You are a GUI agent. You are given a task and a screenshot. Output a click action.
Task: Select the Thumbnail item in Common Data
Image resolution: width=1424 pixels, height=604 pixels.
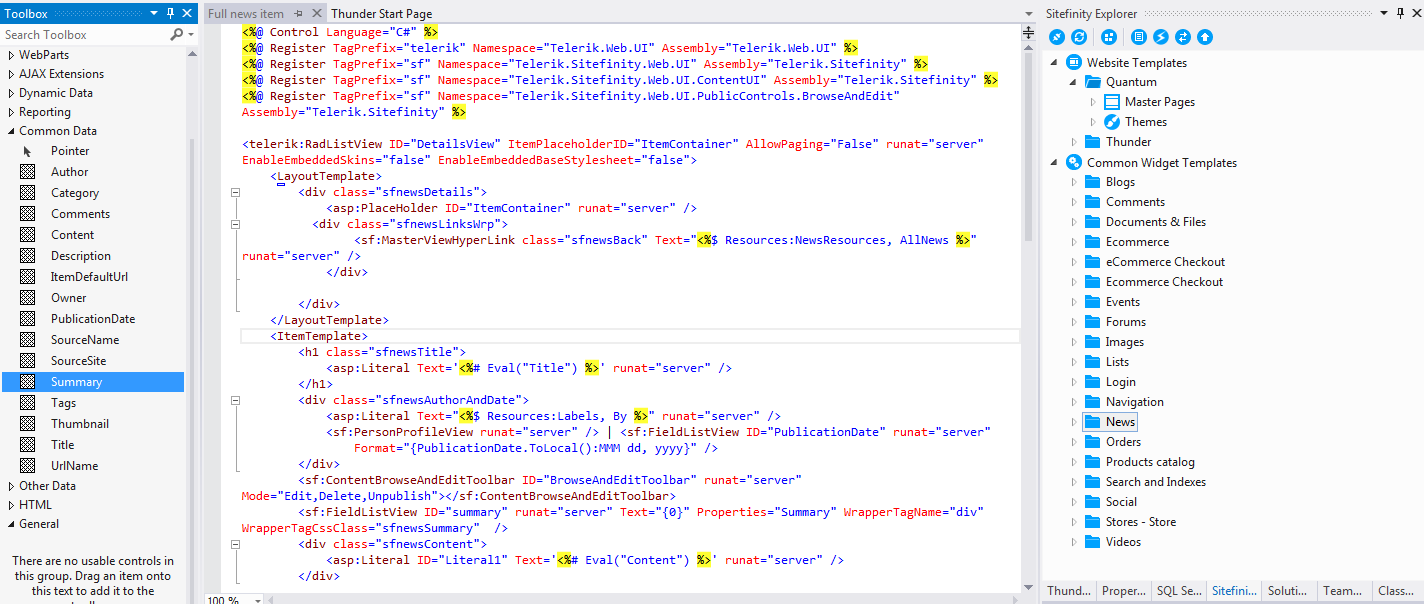(80, 424)
